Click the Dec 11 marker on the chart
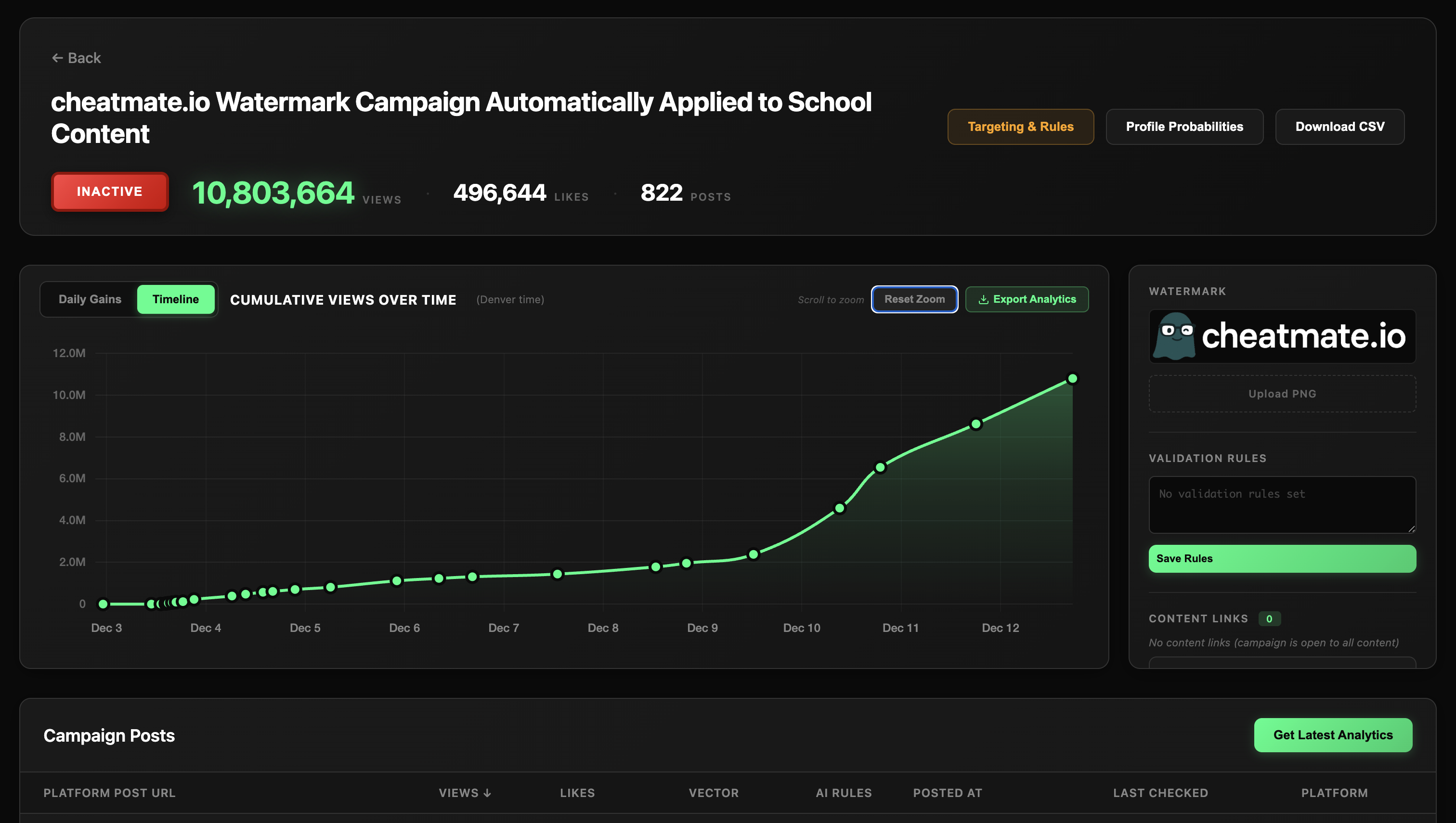The height and width of the screenshot is (823, 1456). (880, 466)
